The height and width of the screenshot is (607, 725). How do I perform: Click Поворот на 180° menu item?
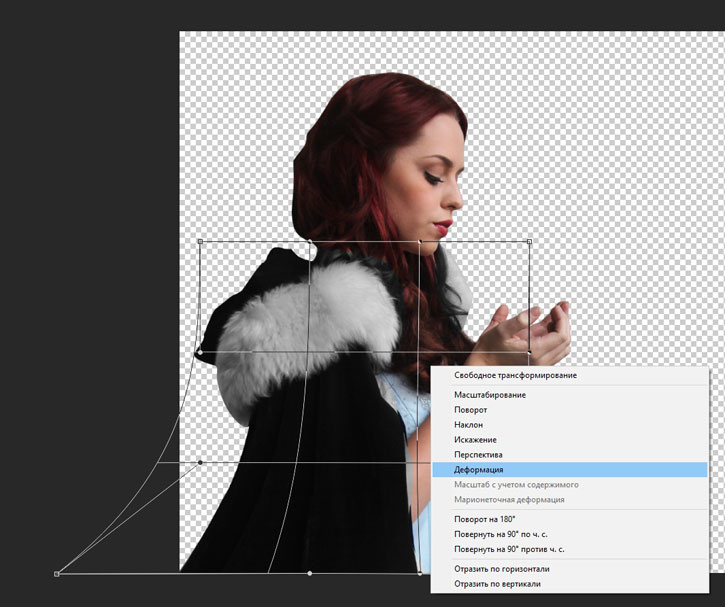[570, 519]
